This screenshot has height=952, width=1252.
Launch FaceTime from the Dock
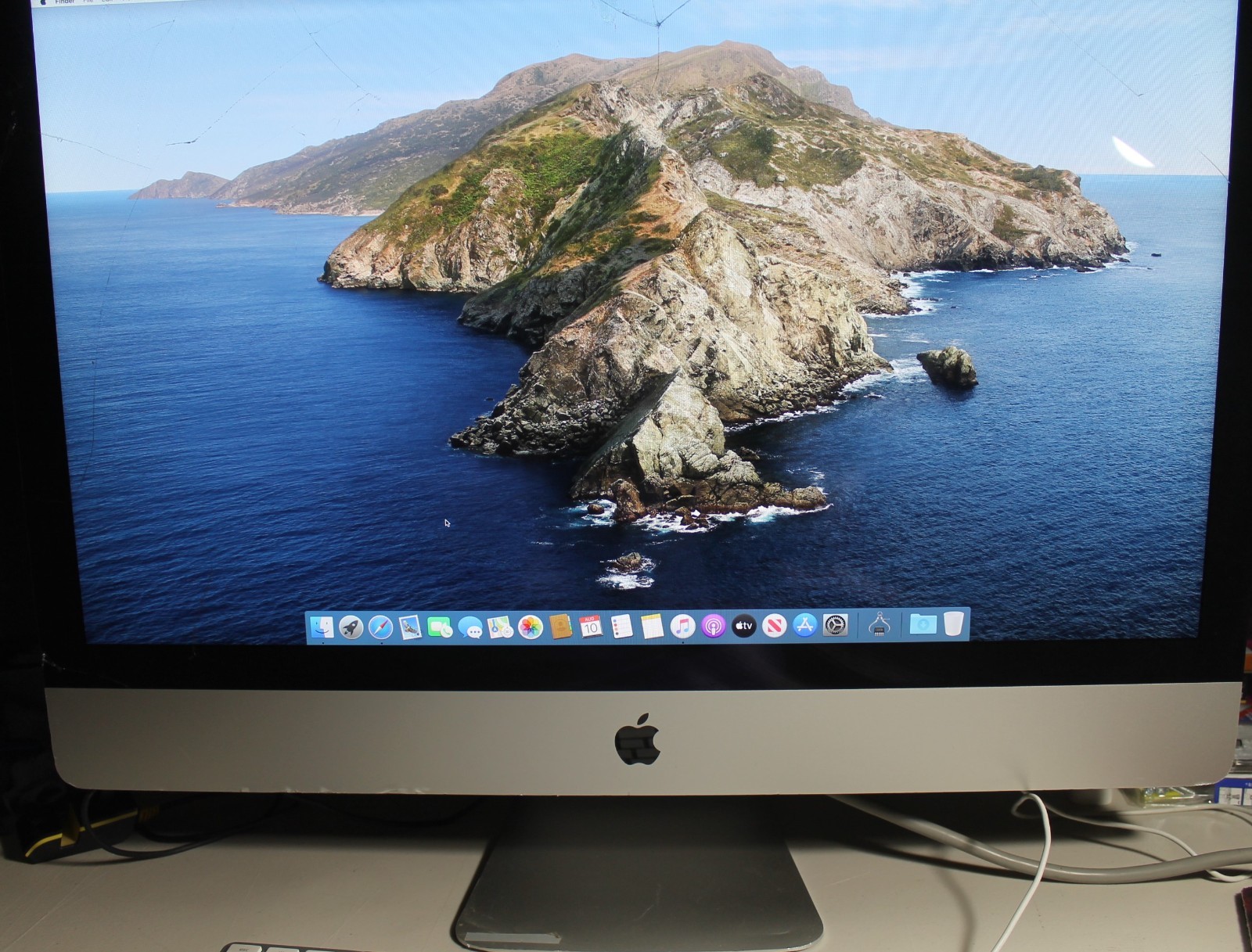point(440,627)
